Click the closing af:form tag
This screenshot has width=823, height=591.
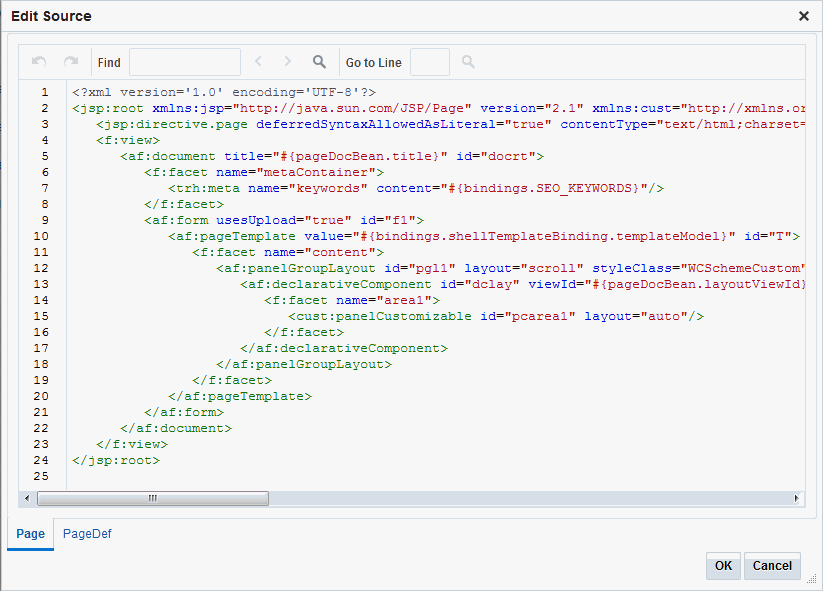(184, 413)
